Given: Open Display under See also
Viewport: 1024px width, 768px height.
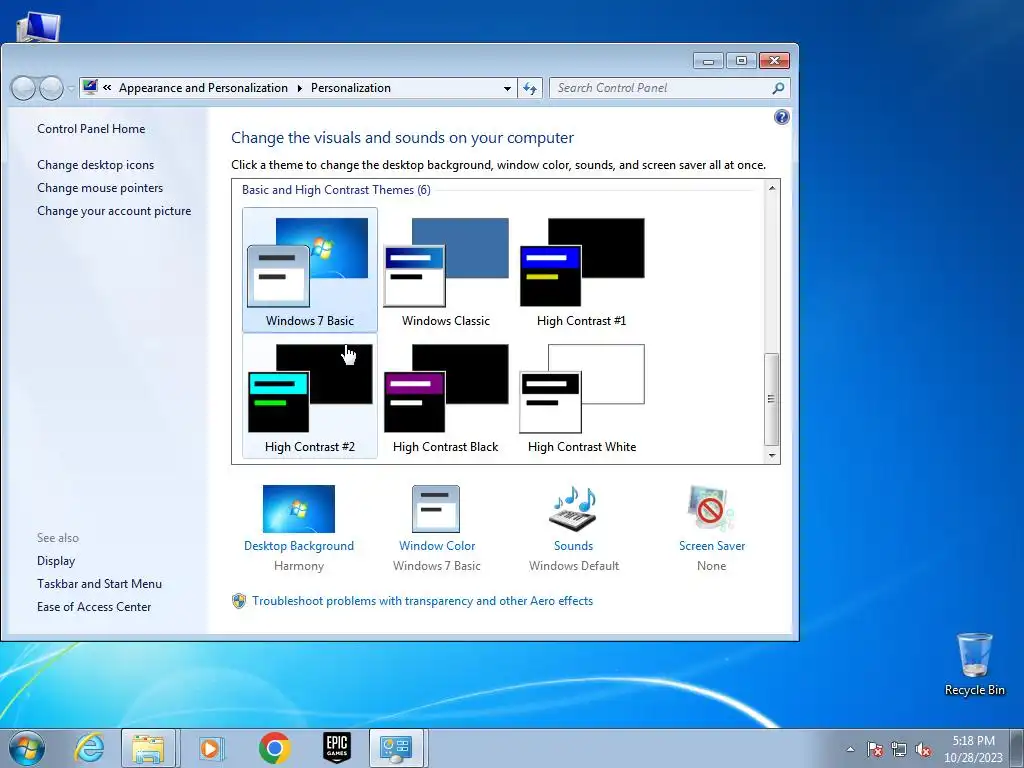Looking at the screenshot, I should tap(56, 561).
